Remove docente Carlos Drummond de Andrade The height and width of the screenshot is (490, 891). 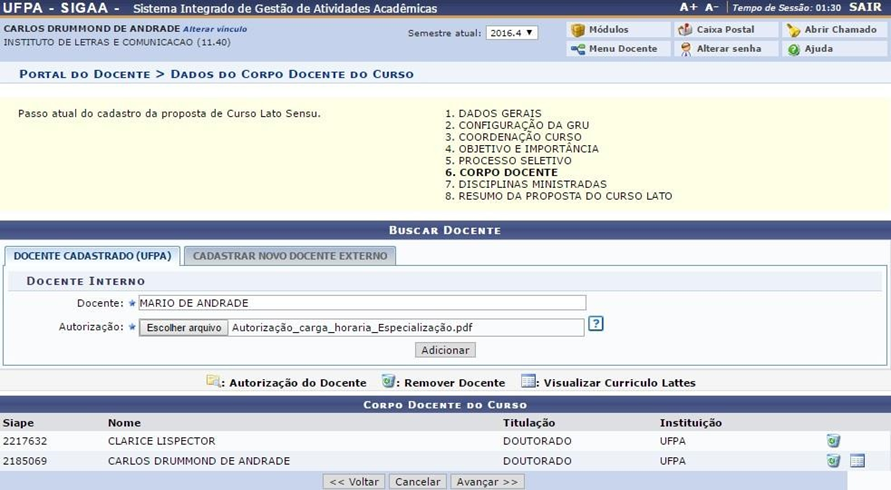click(833, 461)
